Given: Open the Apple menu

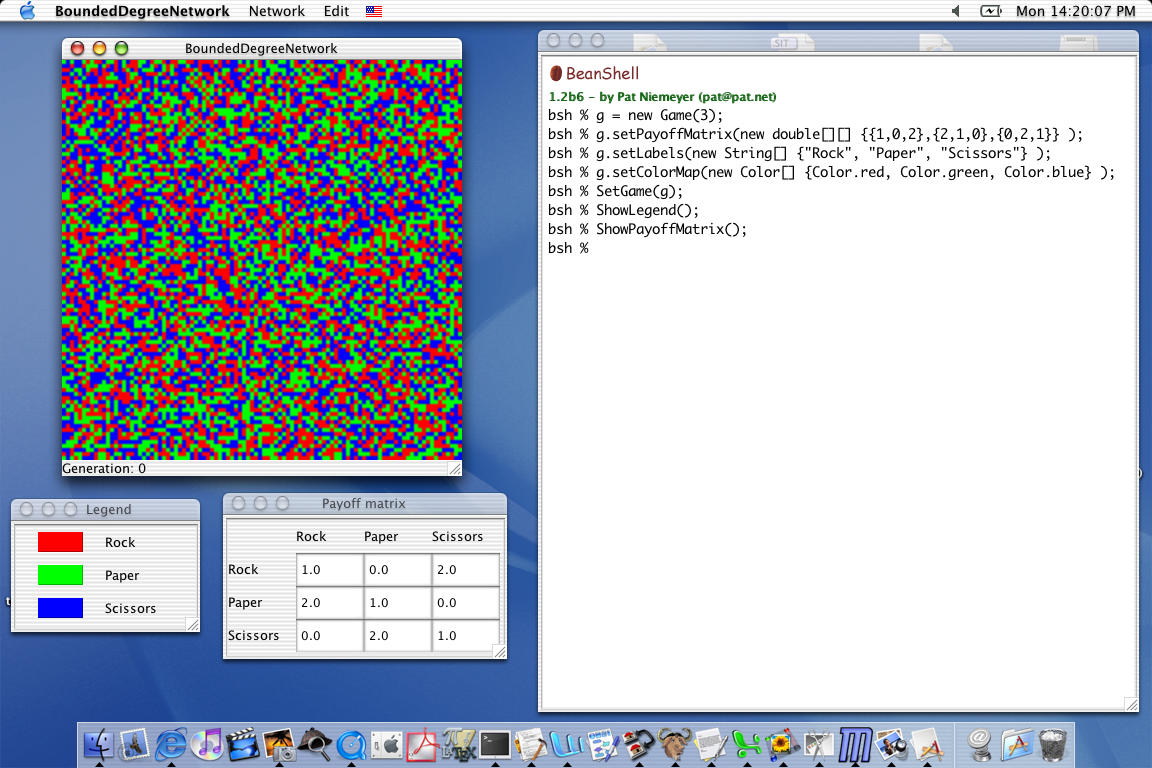Looking at the screenshot, I should point(27,11).
